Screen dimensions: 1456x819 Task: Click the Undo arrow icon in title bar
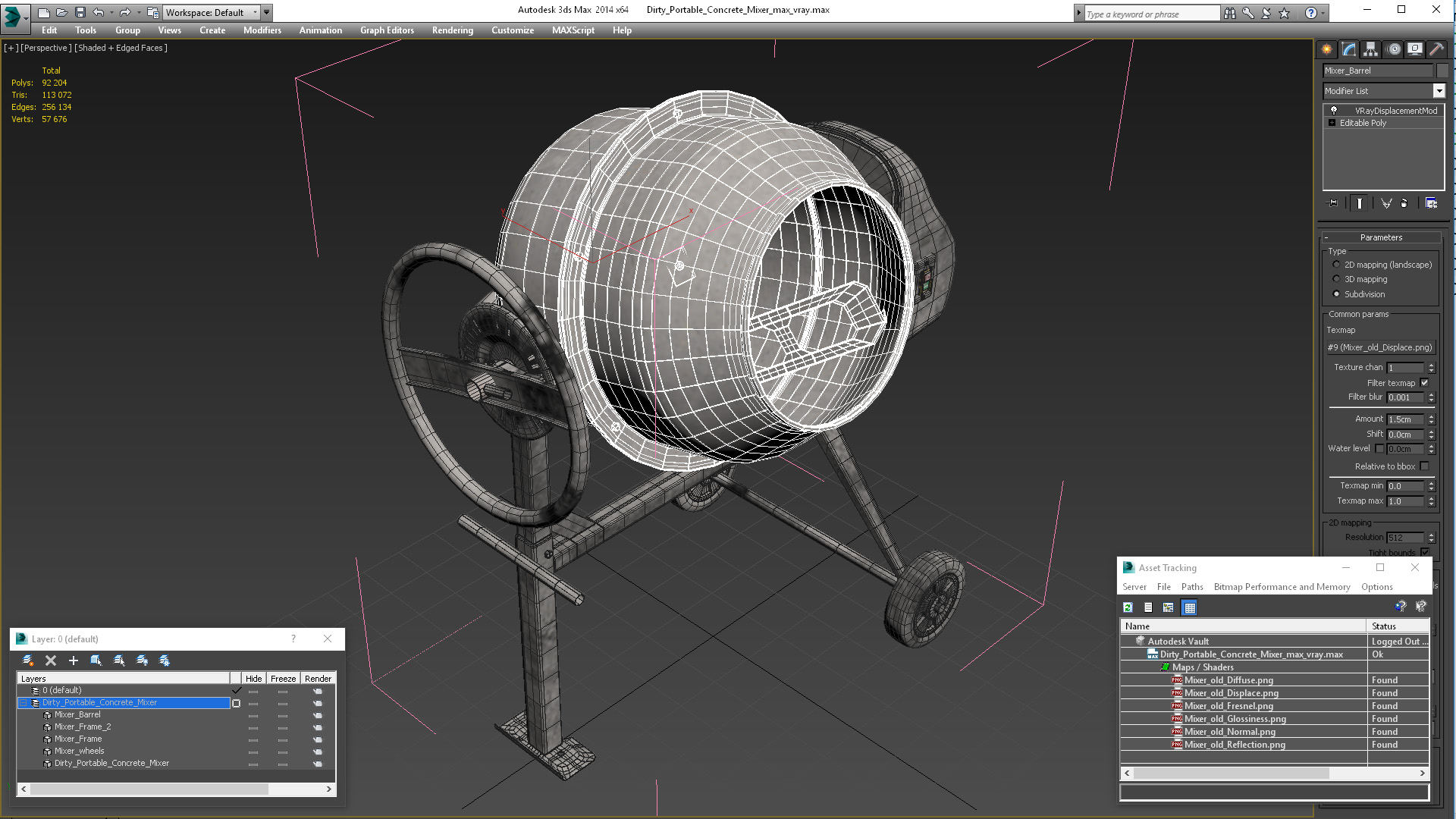tap(99, 12)
